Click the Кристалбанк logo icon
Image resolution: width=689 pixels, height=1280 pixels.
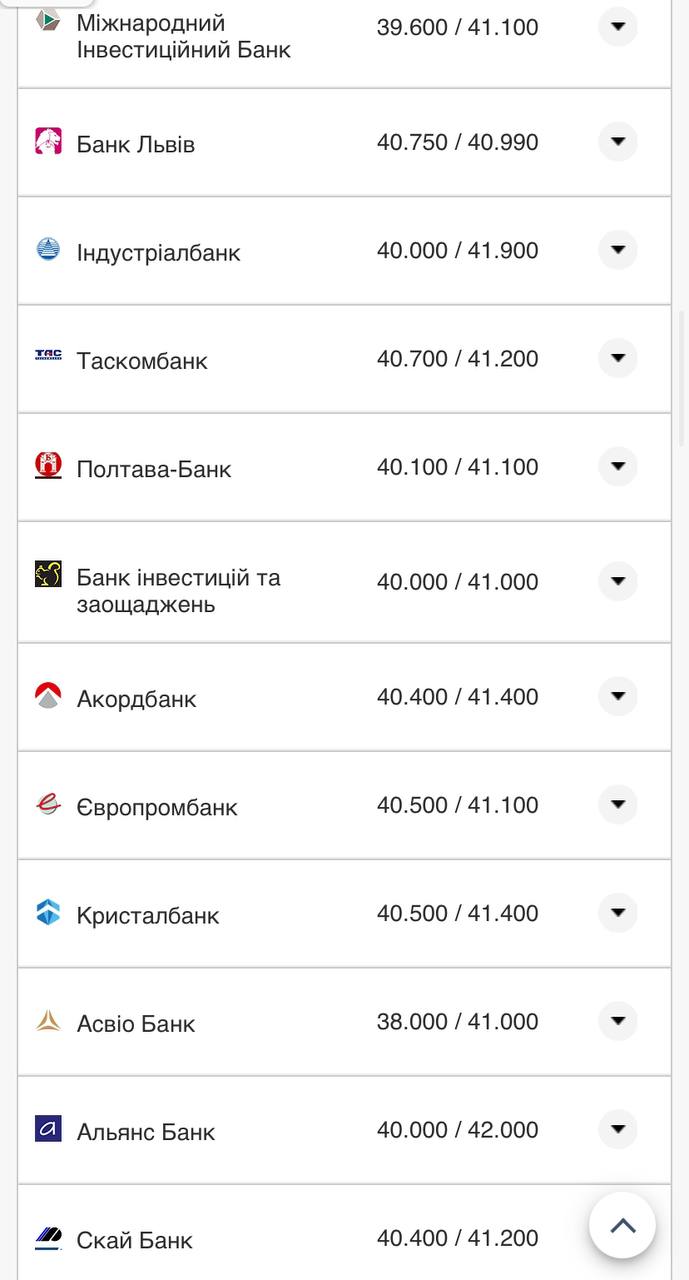click(48, 912)
